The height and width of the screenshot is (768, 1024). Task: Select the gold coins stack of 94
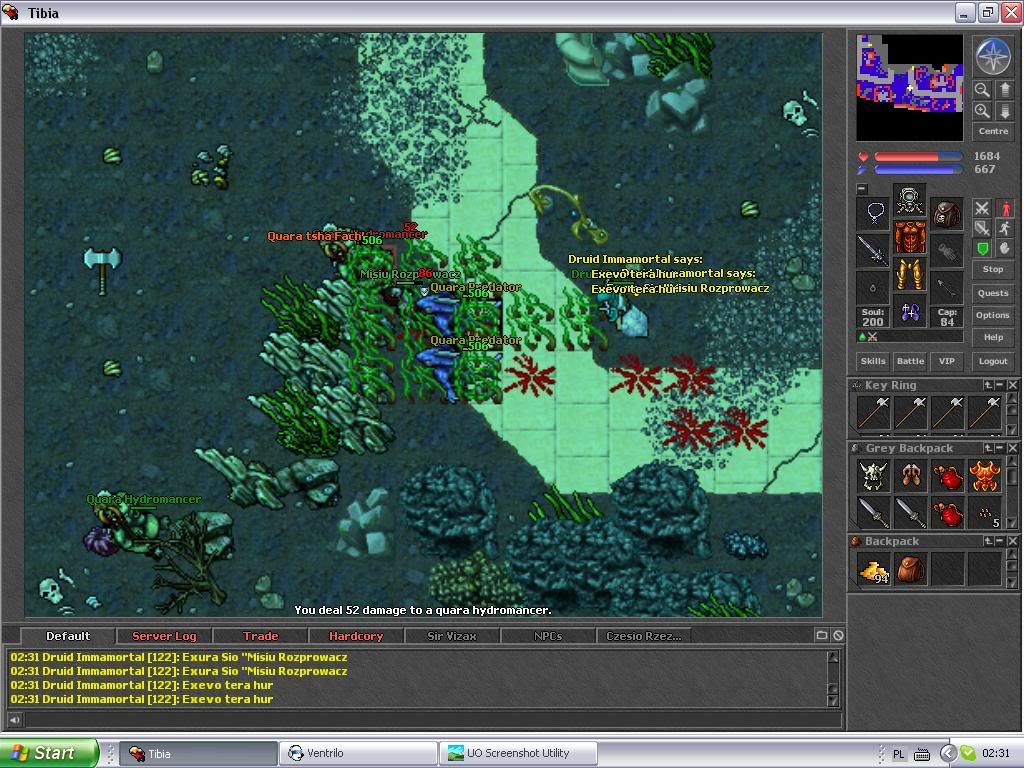pyautogui.click(x=874, y=569)
